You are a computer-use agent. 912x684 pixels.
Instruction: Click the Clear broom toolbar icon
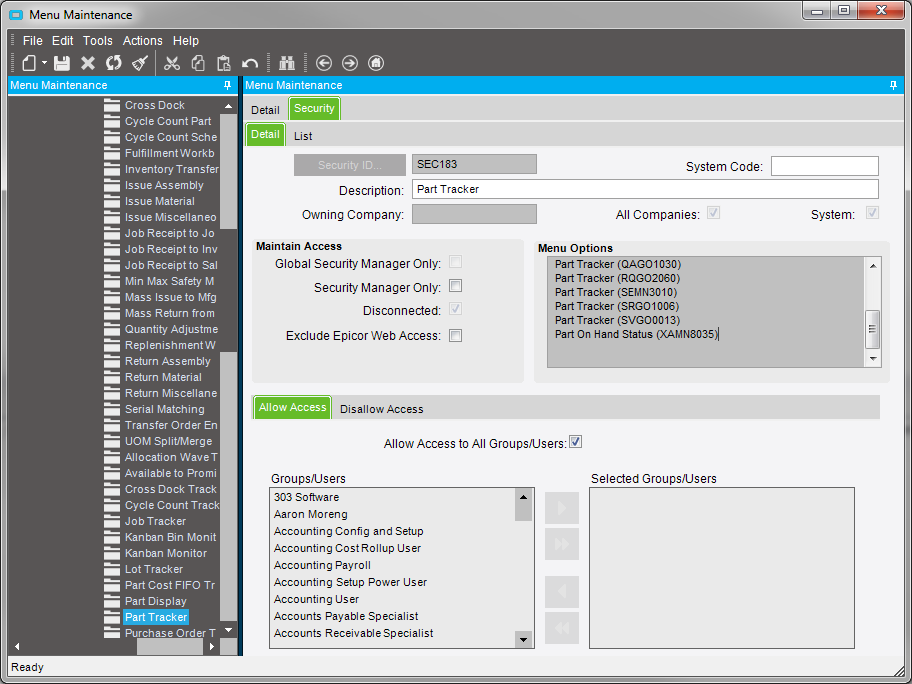(140, 63)
